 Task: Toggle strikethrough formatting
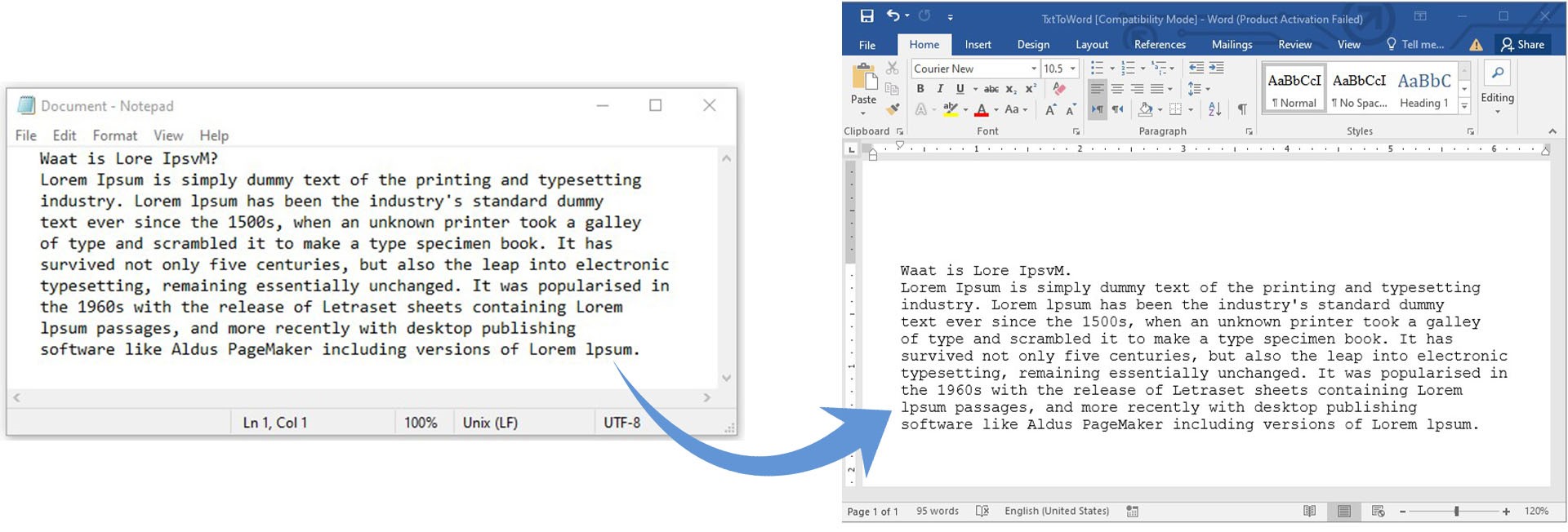coord(991,89)
